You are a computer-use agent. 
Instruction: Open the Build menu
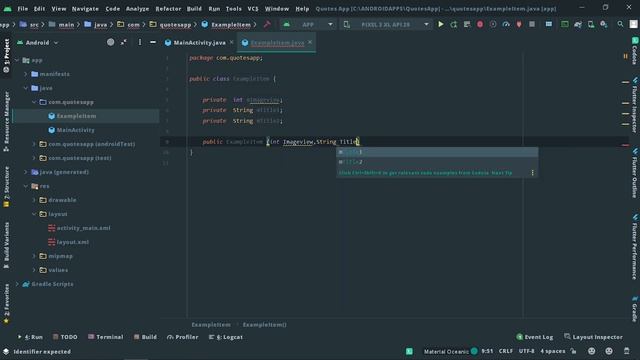point(194,9)
